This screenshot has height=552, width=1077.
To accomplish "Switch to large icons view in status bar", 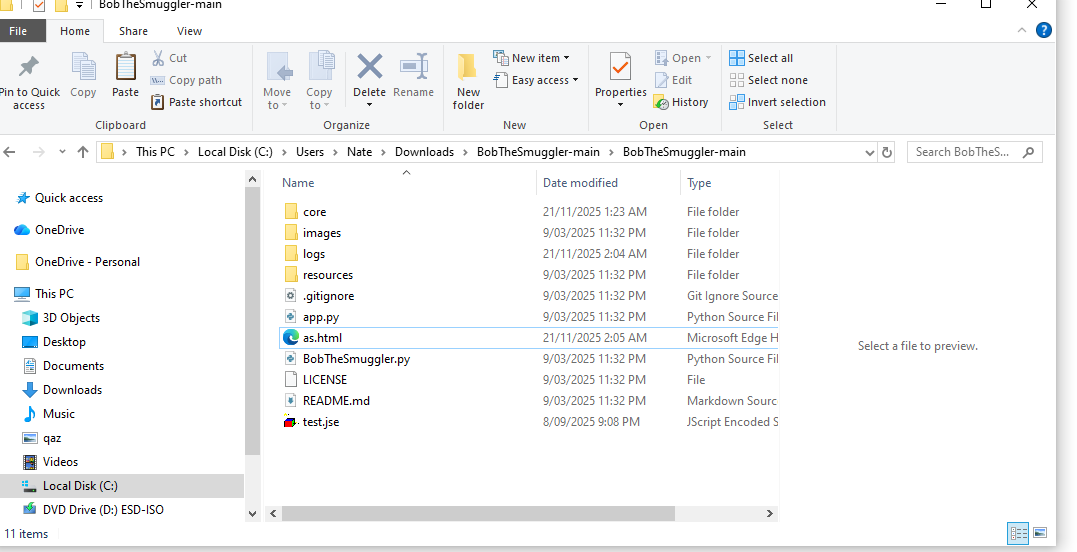I will coord(1040,533).
